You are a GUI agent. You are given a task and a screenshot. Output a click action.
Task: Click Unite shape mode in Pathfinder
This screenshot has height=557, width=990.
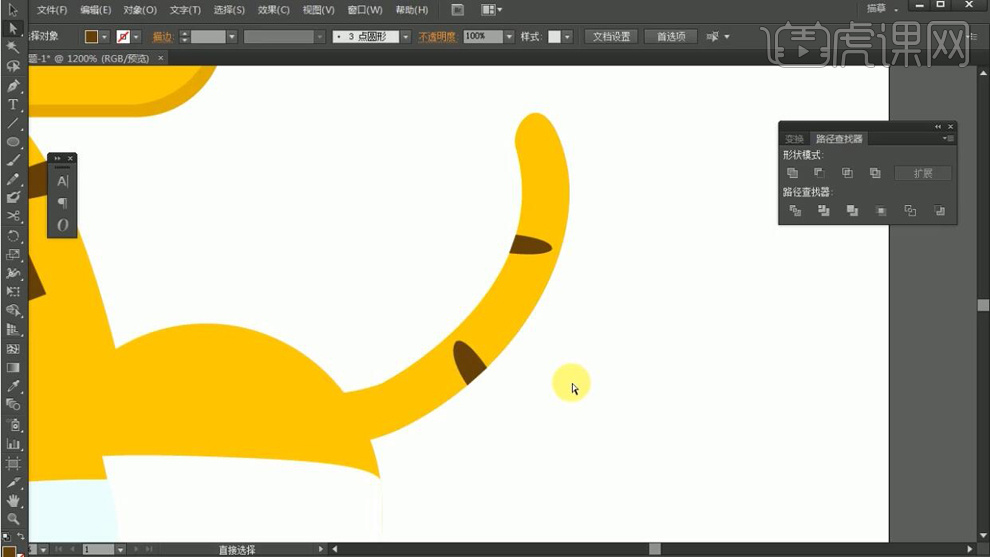792,172
